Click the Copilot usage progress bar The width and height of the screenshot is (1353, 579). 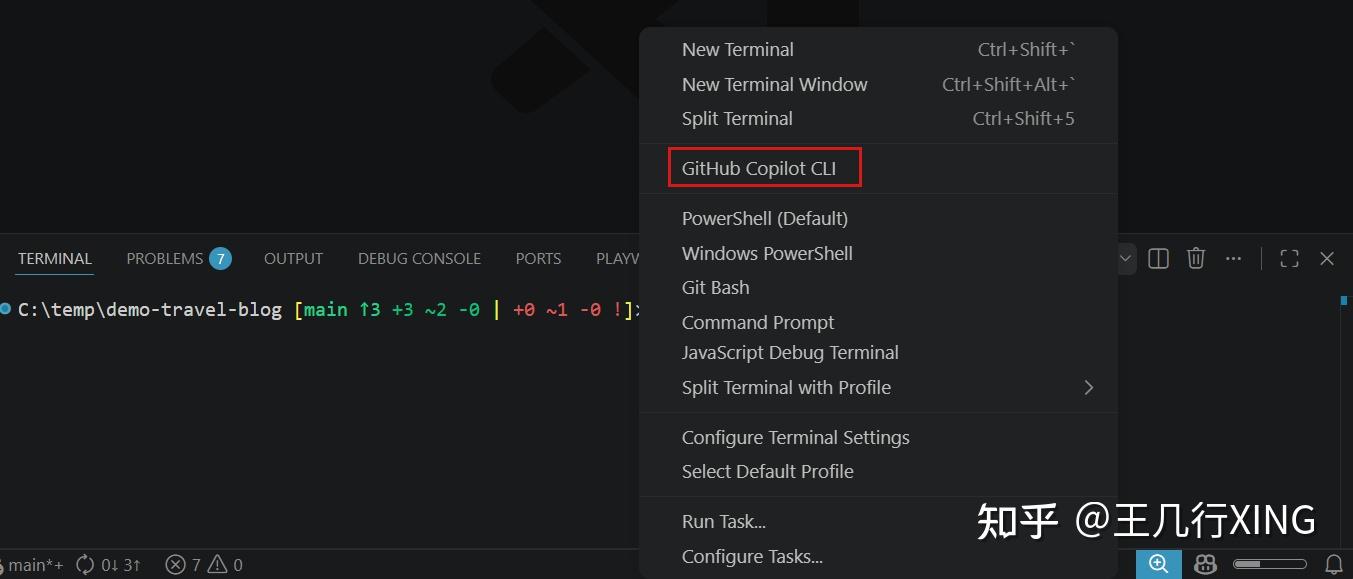pos(1269,564)
